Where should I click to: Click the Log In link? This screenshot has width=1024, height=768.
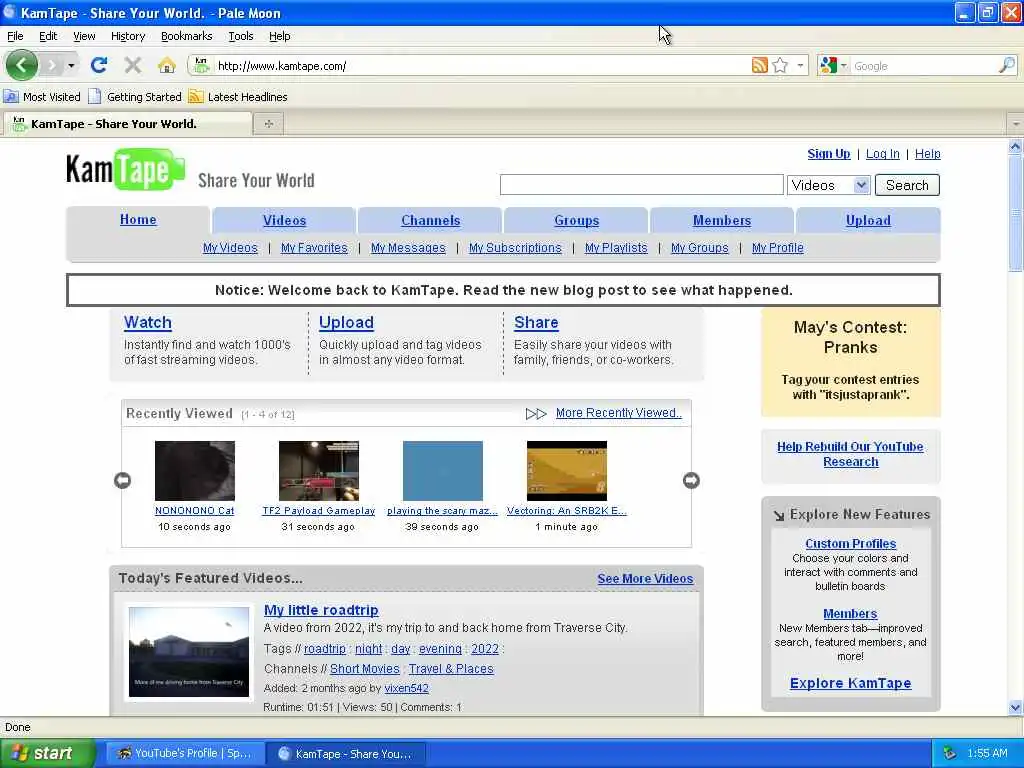(882, 154)
